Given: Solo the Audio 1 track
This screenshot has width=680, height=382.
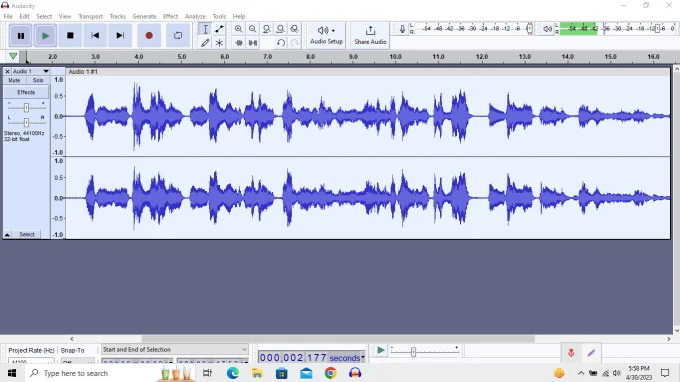Looking at the screenshot, I should coord(38,80).
